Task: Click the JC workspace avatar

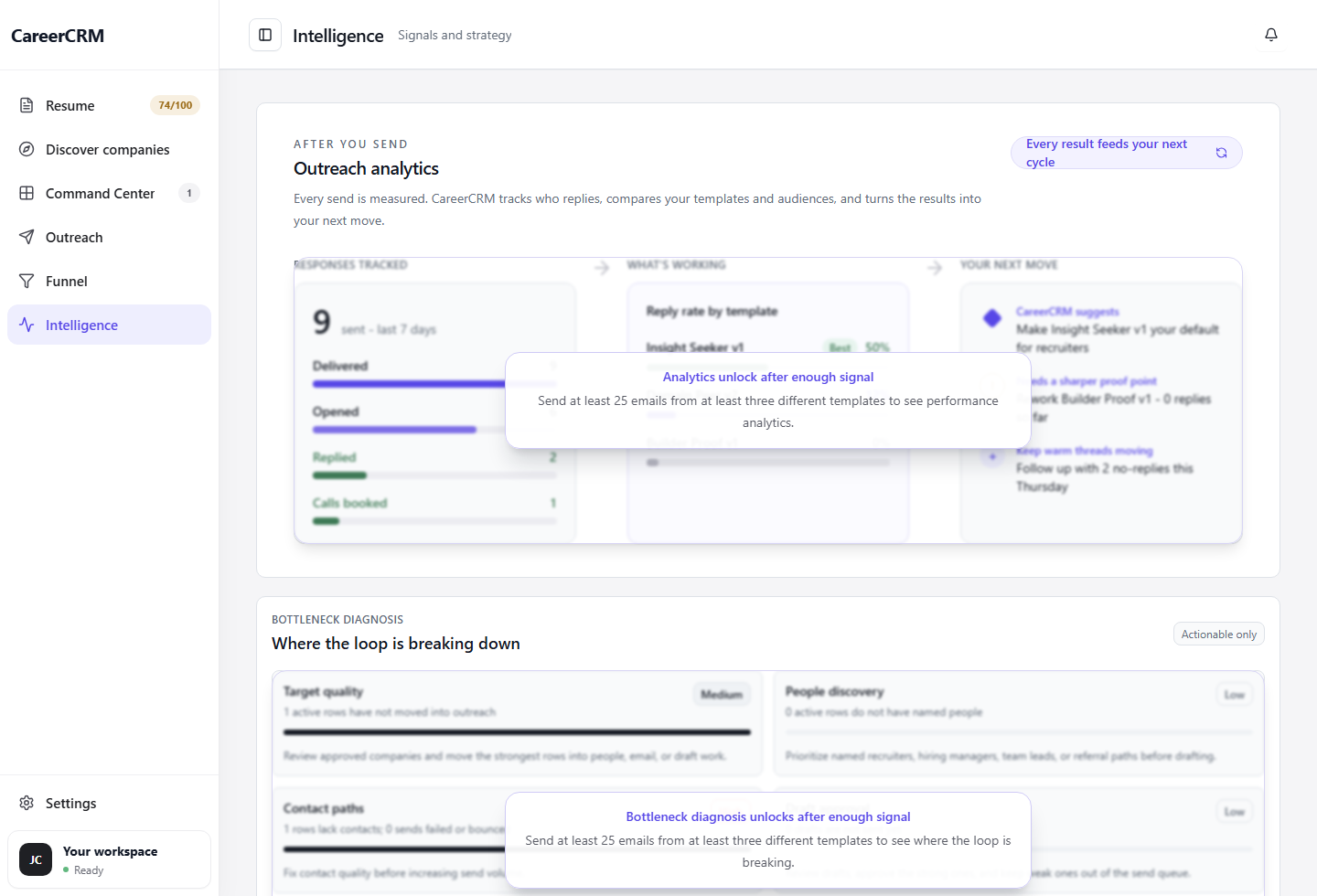Action: pyautogui.click(x=36, y=859)
